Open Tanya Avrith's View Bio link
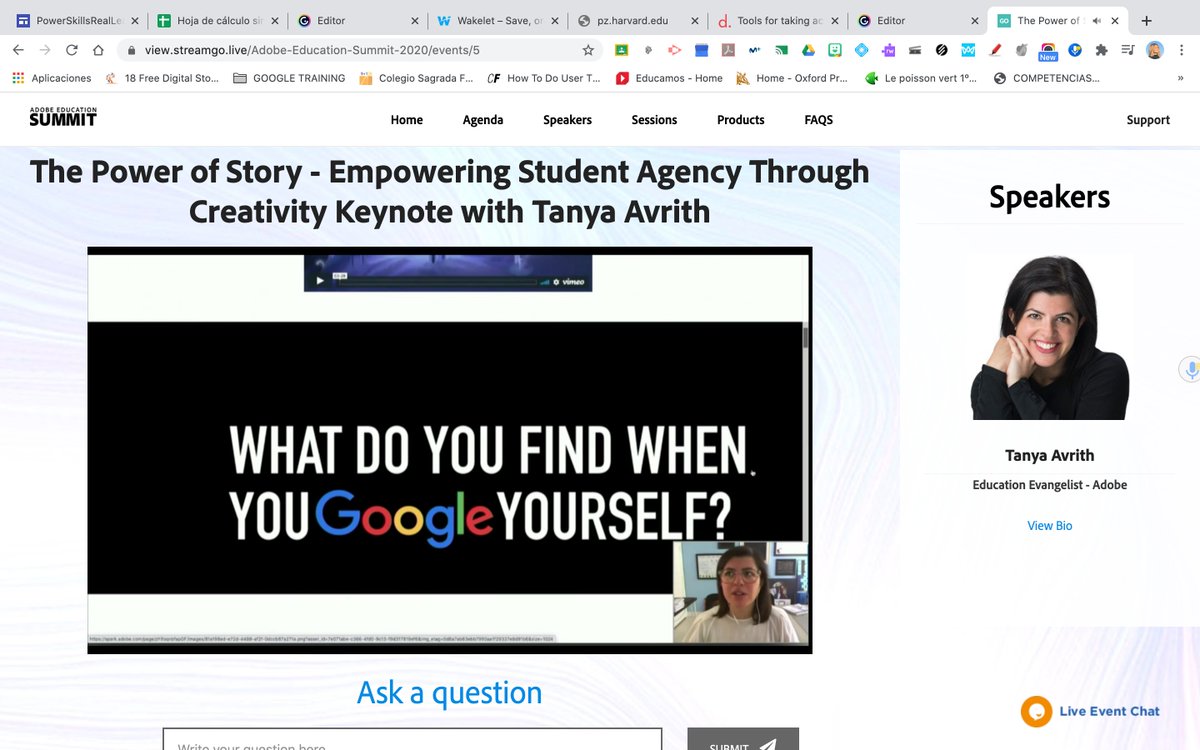The height and width of the screenshot is (750, 1200). pos(1049,526)
